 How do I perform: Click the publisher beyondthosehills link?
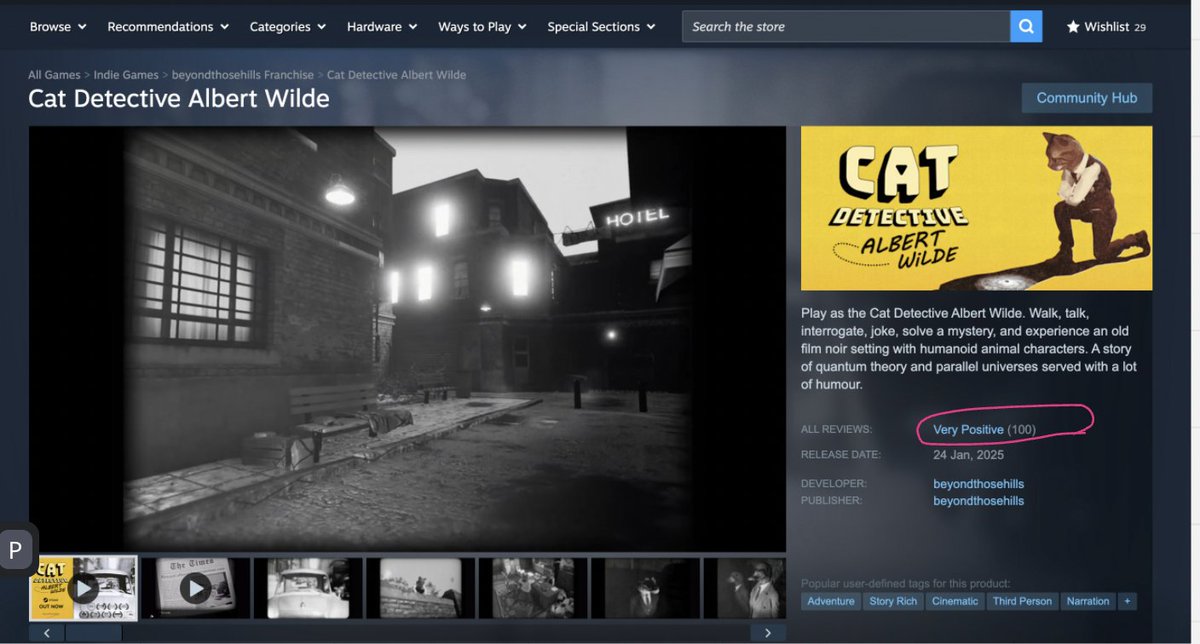979,501
